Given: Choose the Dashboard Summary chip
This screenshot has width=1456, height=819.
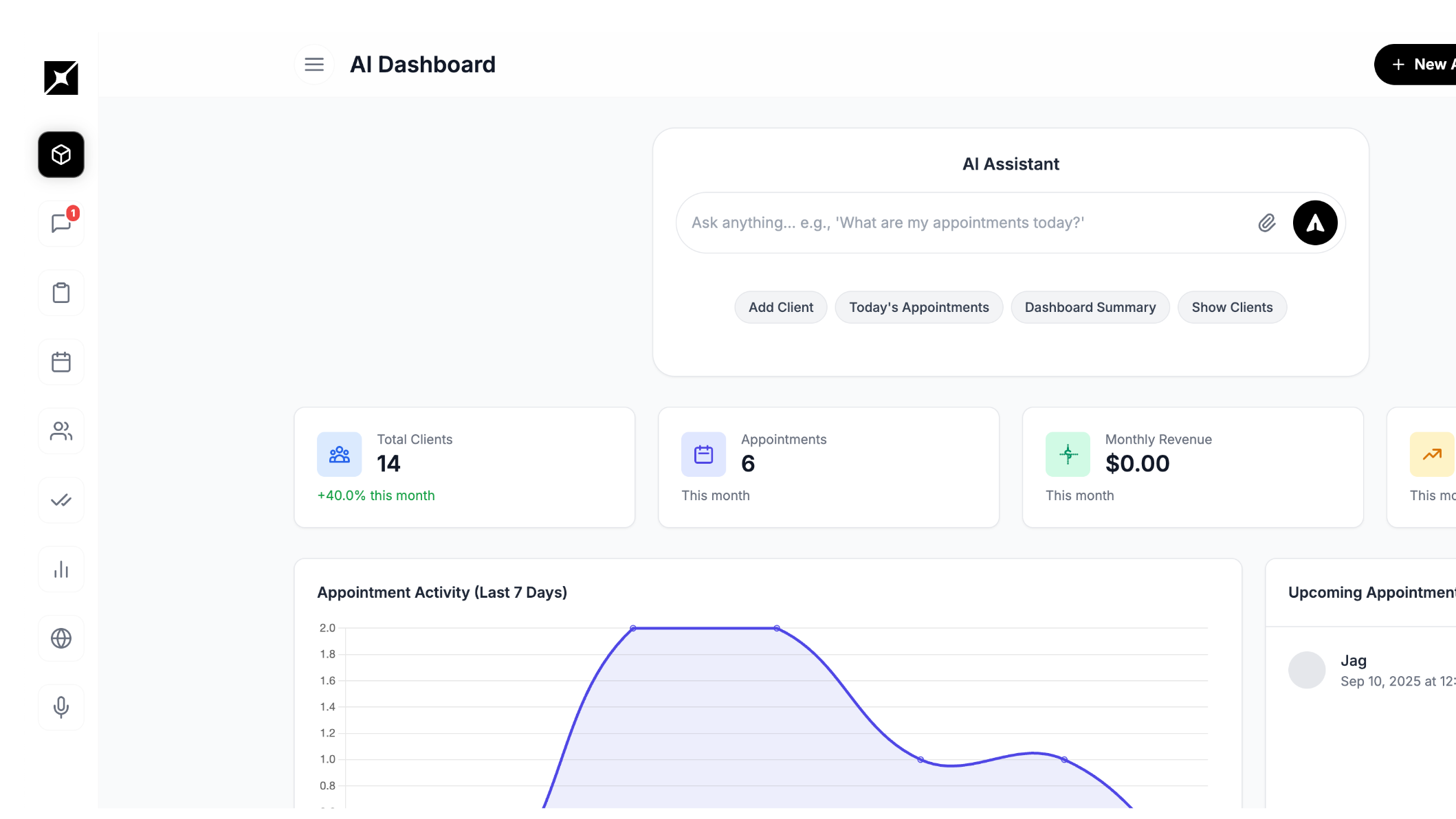Looking at the screenshot, I should click(x=1090, y=307).
